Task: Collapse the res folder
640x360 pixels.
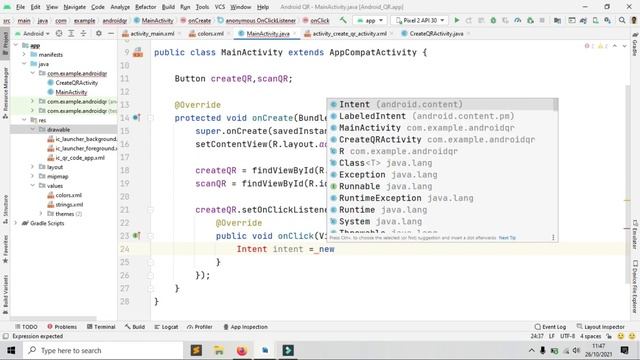Action: coord(24,120)
